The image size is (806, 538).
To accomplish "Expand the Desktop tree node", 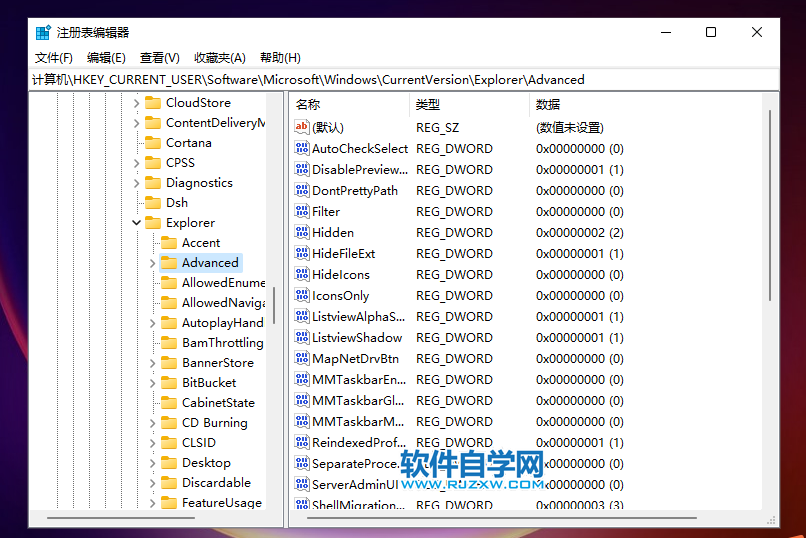I will click(152, 463).
